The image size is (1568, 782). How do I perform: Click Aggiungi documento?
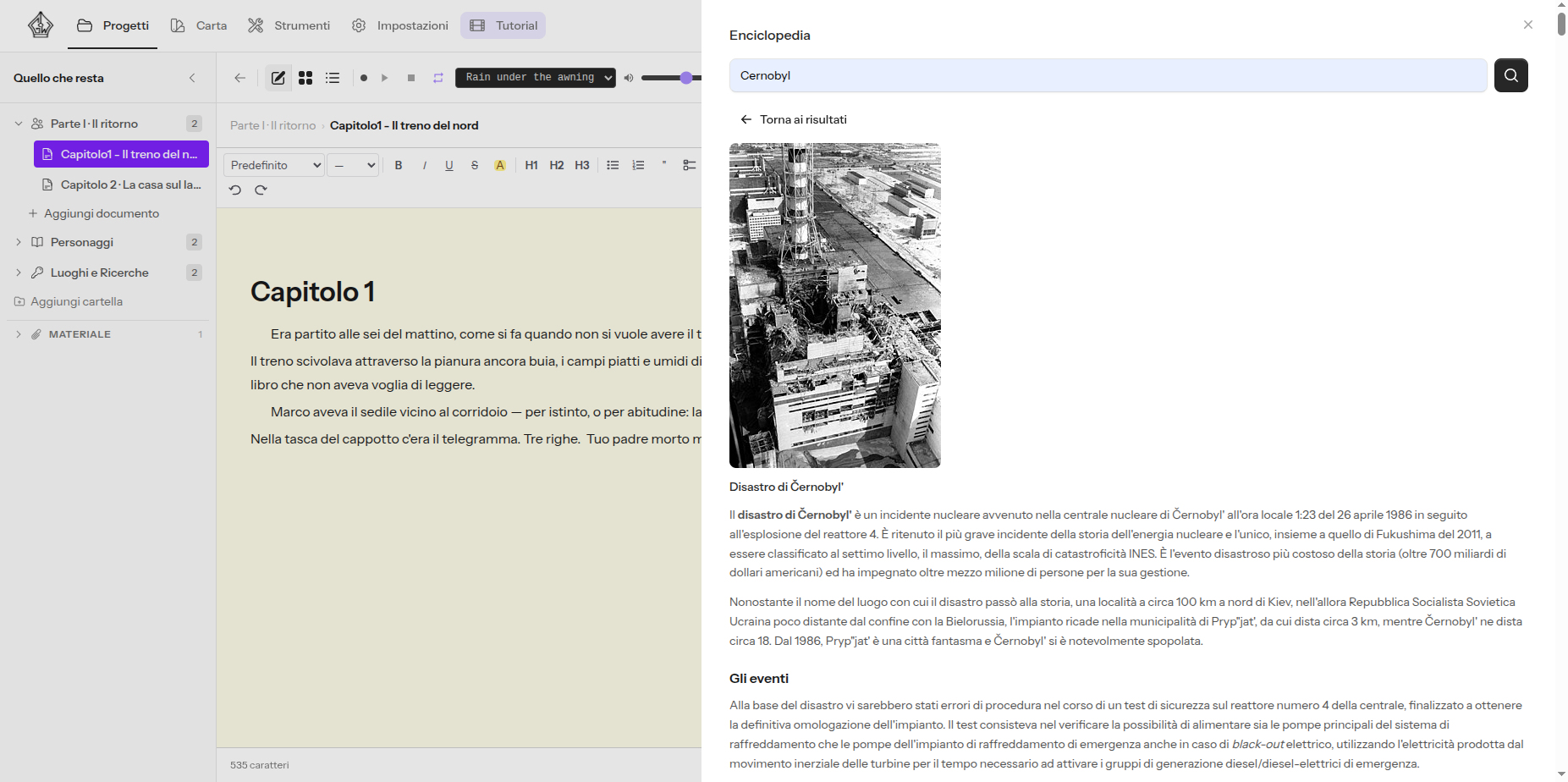94,213
